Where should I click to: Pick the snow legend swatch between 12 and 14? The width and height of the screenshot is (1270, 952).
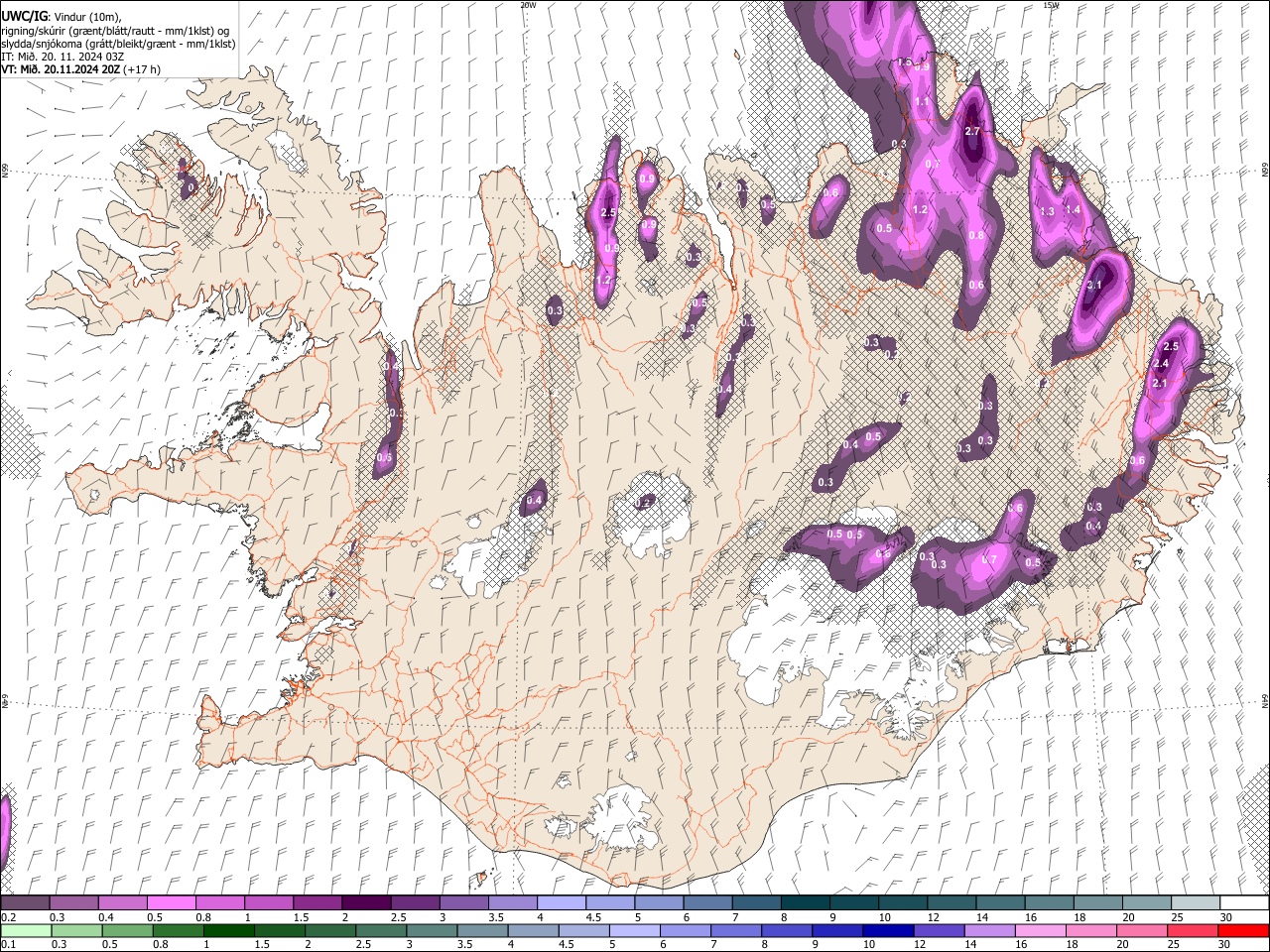point(952,902)
